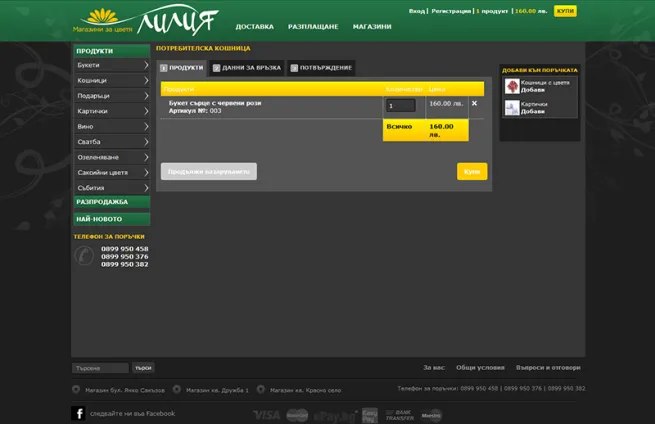This screenshot has width=655, height=424.
Task: Click the MasterCard payment logo
Action: coord(297,415)
